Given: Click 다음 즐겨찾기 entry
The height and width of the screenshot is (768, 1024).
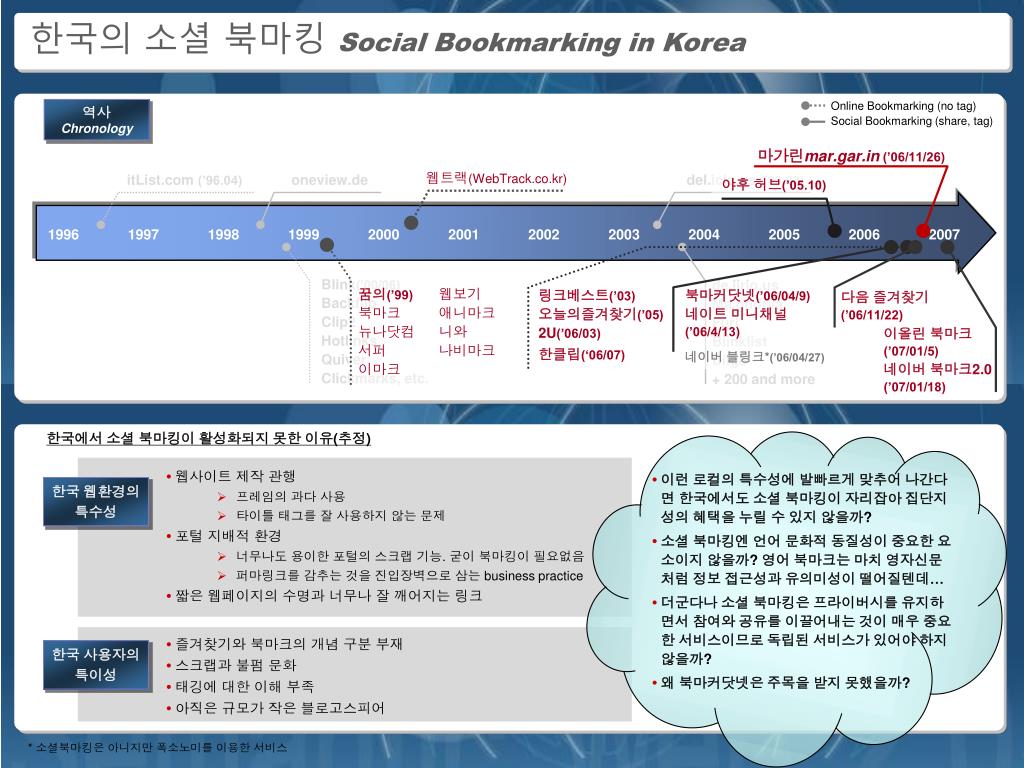Looking at the screenshot, I should pos(884,297).
